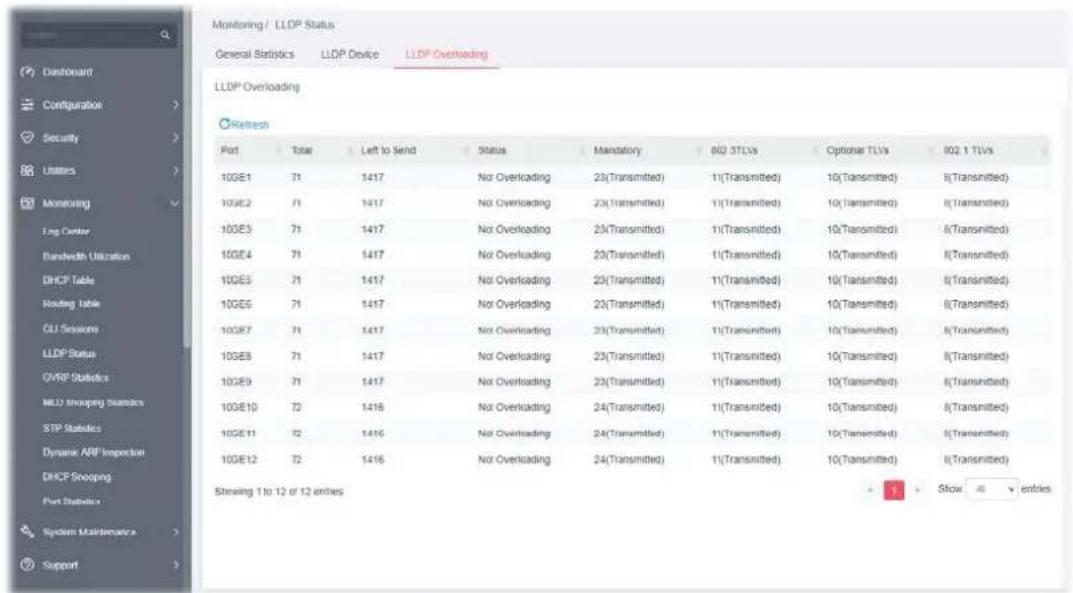Sort table by Port column
Viewport: 1073px width, 593px height.
click(250, 150)
